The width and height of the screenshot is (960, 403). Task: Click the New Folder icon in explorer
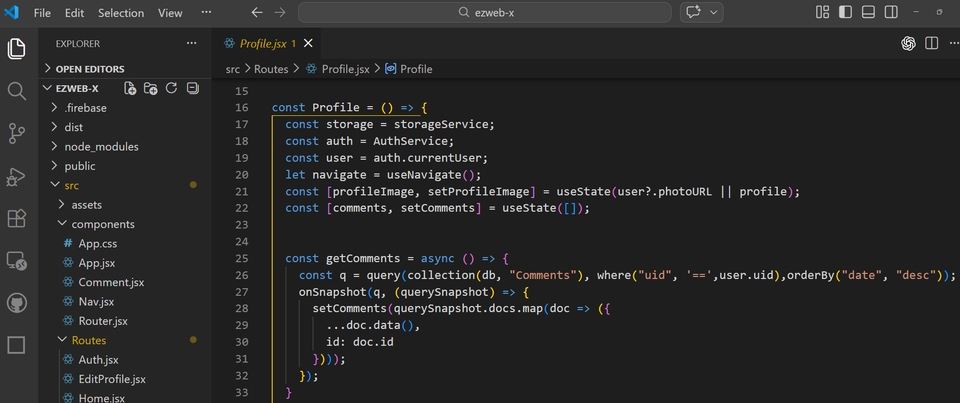coord(151,88)
